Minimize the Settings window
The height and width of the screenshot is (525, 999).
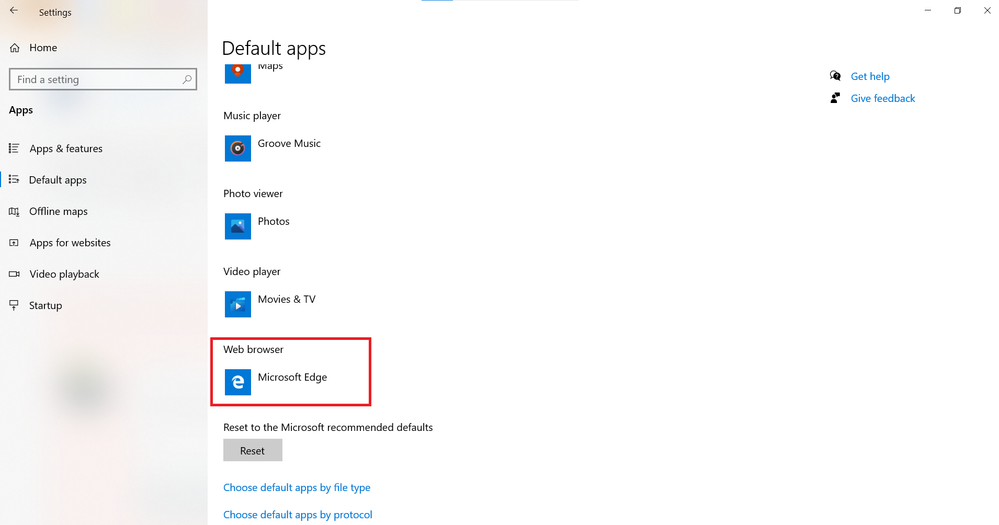[928, 10]
